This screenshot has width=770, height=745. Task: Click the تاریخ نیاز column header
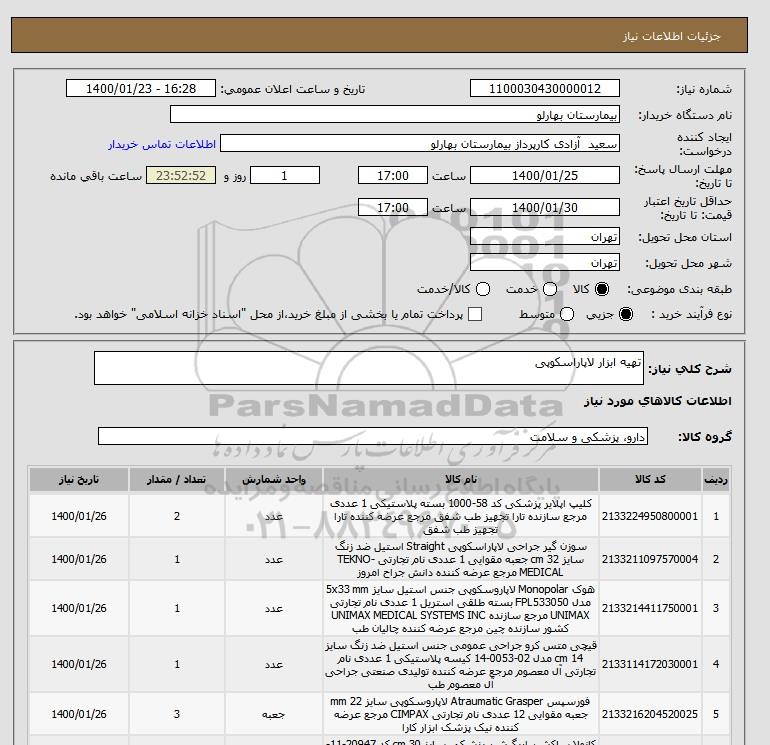tap(79, 479)
